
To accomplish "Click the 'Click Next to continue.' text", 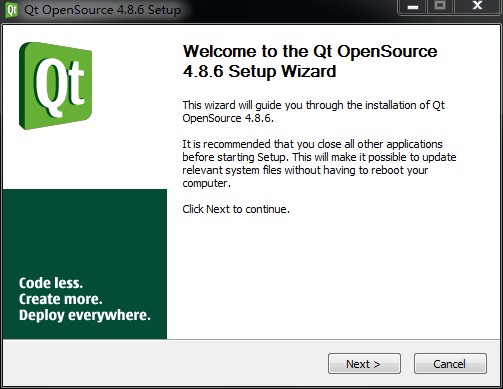I will pyautogui.click(x=236, y=209).
